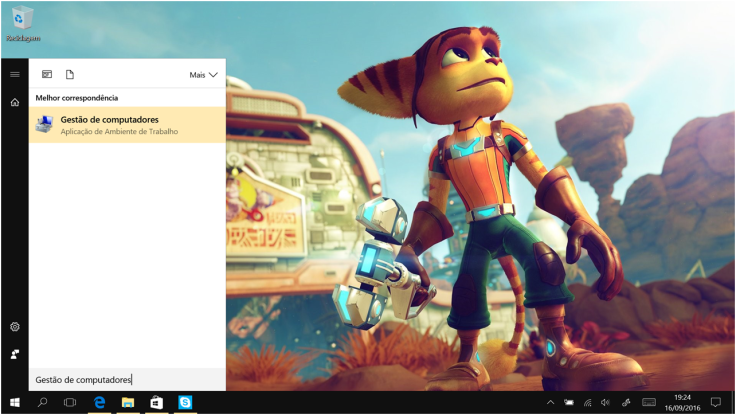
Task: Filter search results by documents icon
Action: [x=70, y=74]
